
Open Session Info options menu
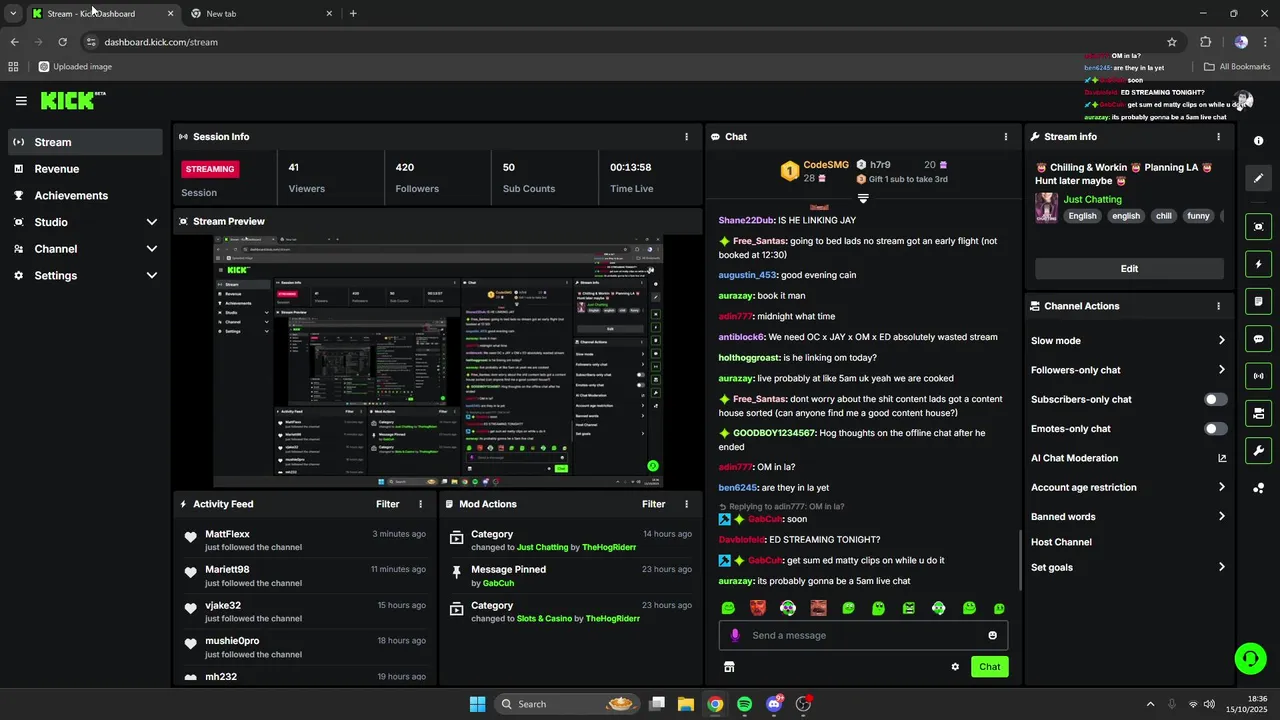686,137
